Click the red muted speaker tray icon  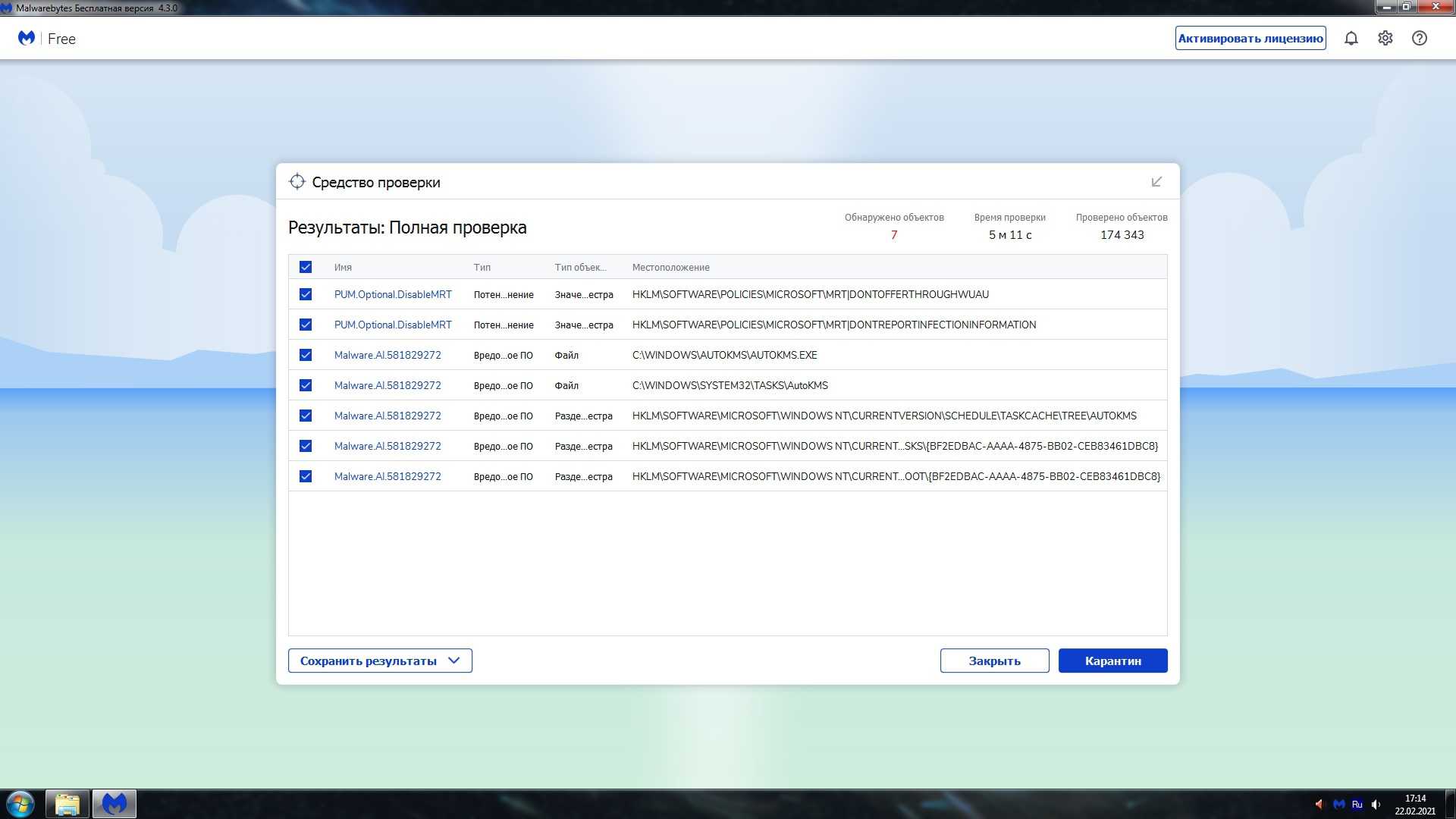(x=1319, y=805)
